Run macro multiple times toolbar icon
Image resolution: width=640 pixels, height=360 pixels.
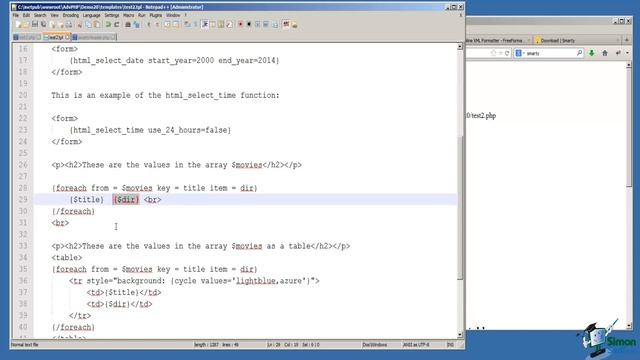(x=266, y=24)
